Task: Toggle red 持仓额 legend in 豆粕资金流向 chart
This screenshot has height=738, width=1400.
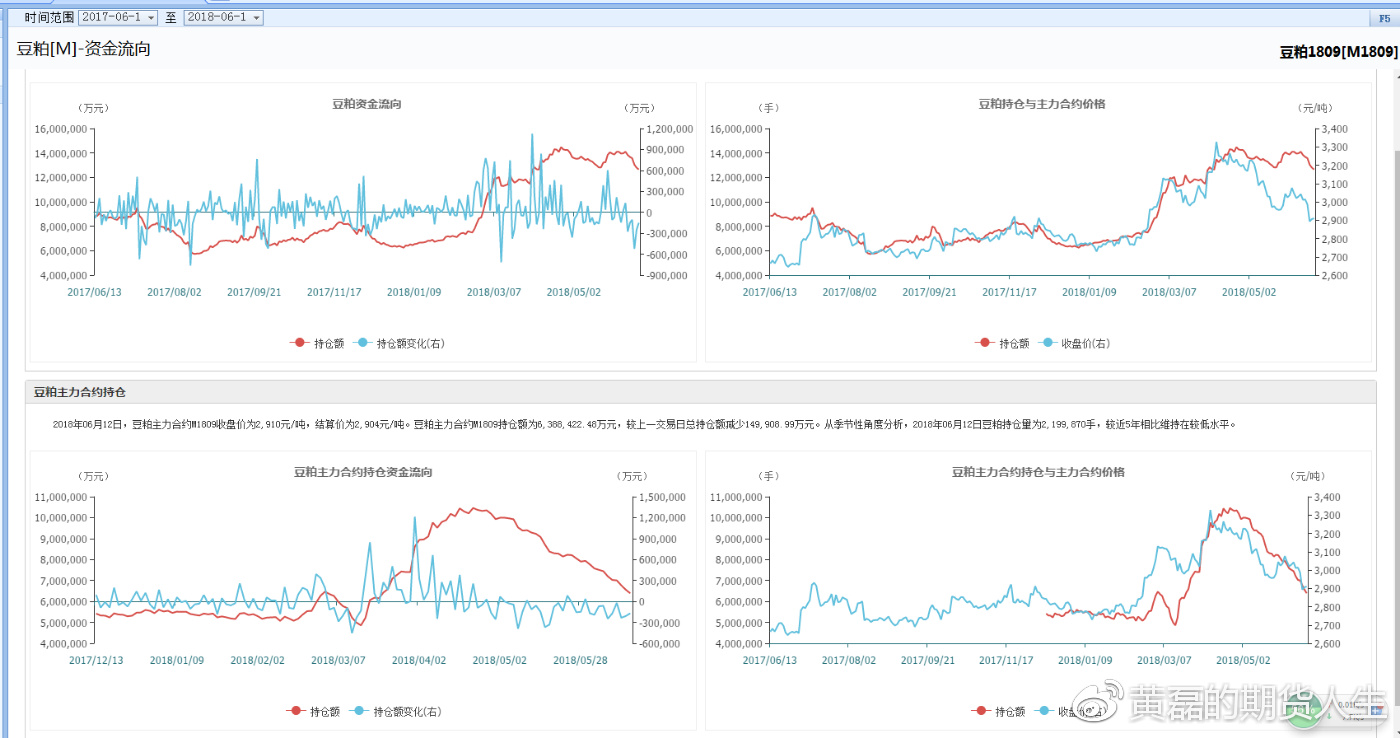Action: click(x=317, y=343)
